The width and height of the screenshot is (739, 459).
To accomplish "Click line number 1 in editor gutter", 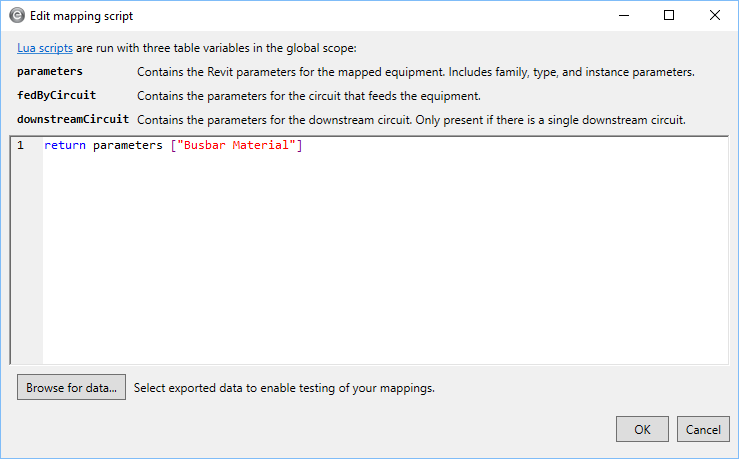I will (x=21, y=146).
